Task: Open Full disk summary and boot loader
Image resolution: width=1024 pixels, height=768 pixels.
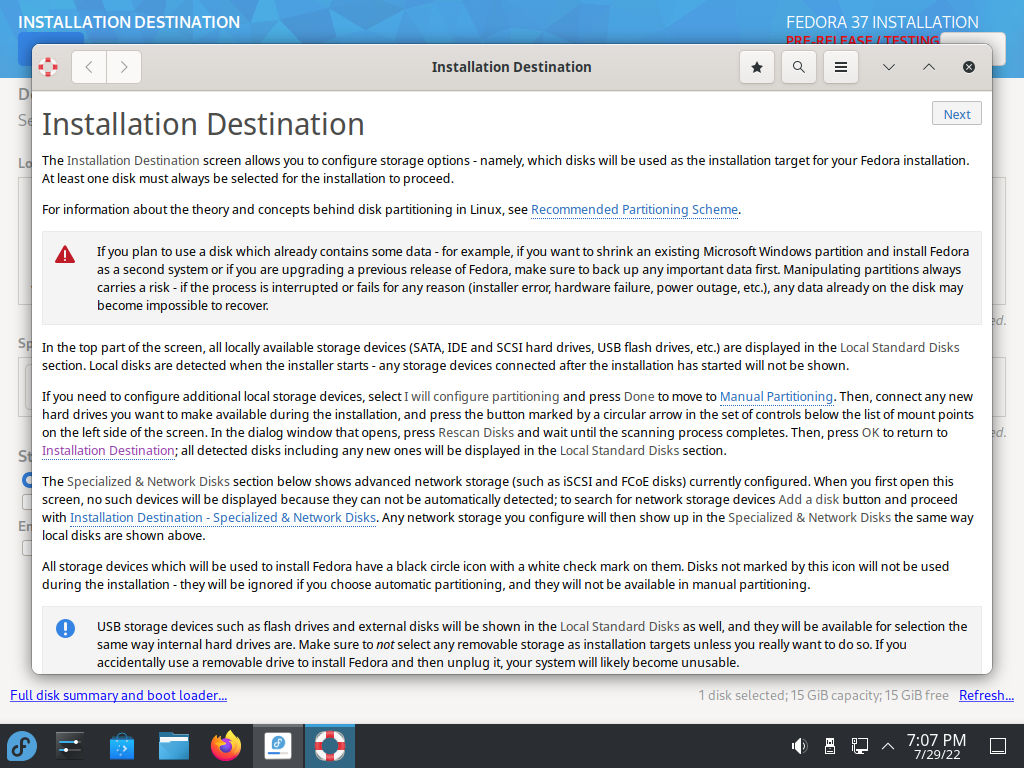Action: (x=118, y=696)
